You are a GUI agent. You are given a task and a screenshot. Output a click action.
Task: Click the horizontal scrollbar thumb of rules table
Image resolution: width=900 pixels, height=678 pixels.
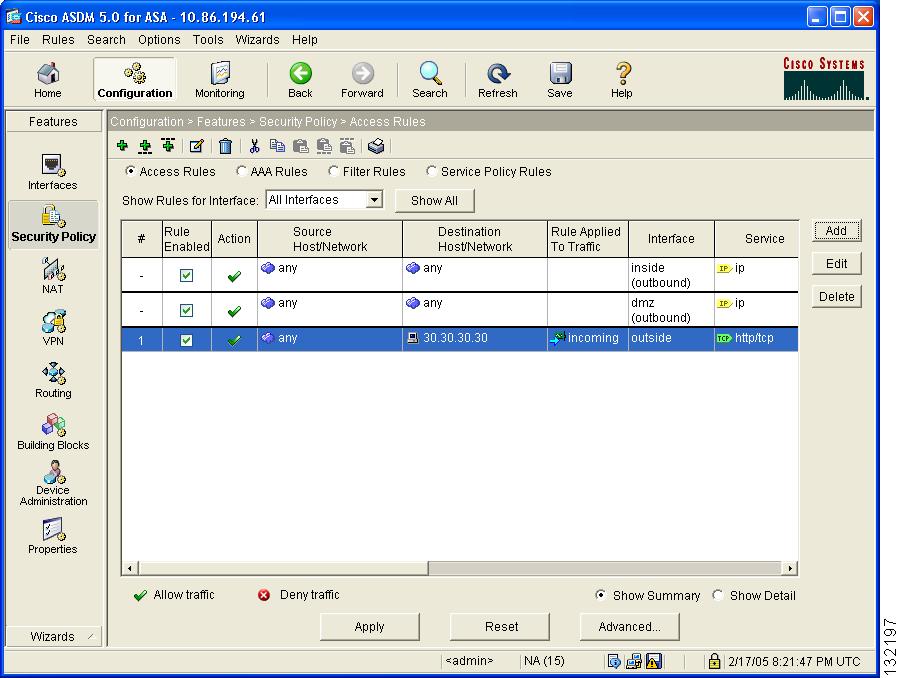[283, 568]
